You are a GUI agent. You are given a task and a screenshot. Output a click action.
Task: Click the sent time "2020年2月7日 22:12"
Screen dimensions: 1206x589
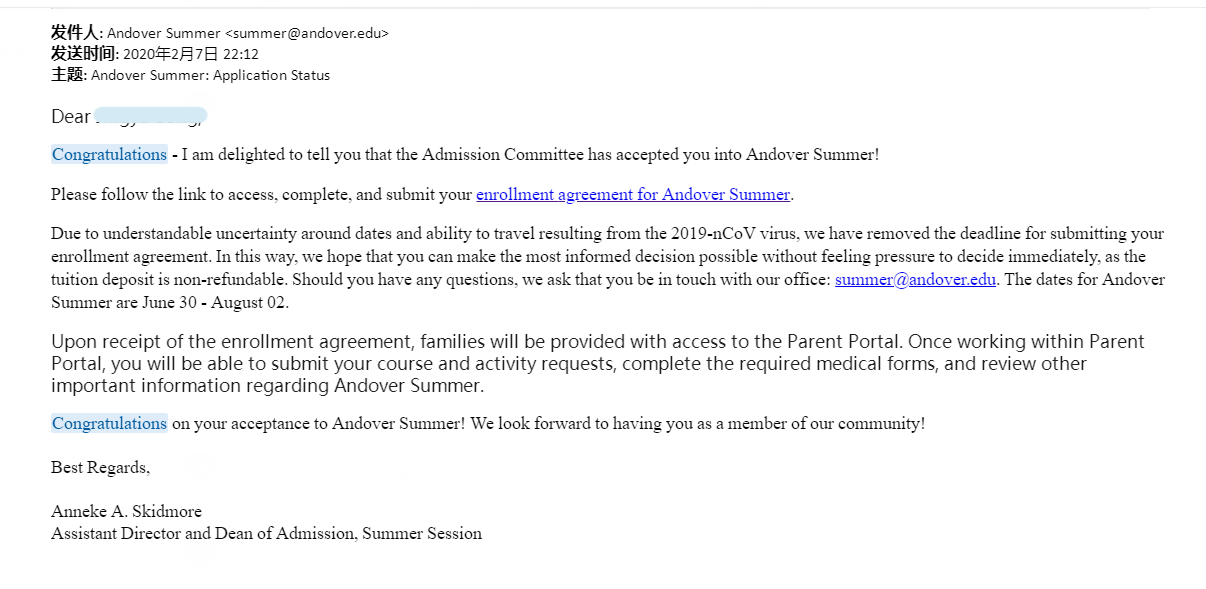tap(191, 54)
